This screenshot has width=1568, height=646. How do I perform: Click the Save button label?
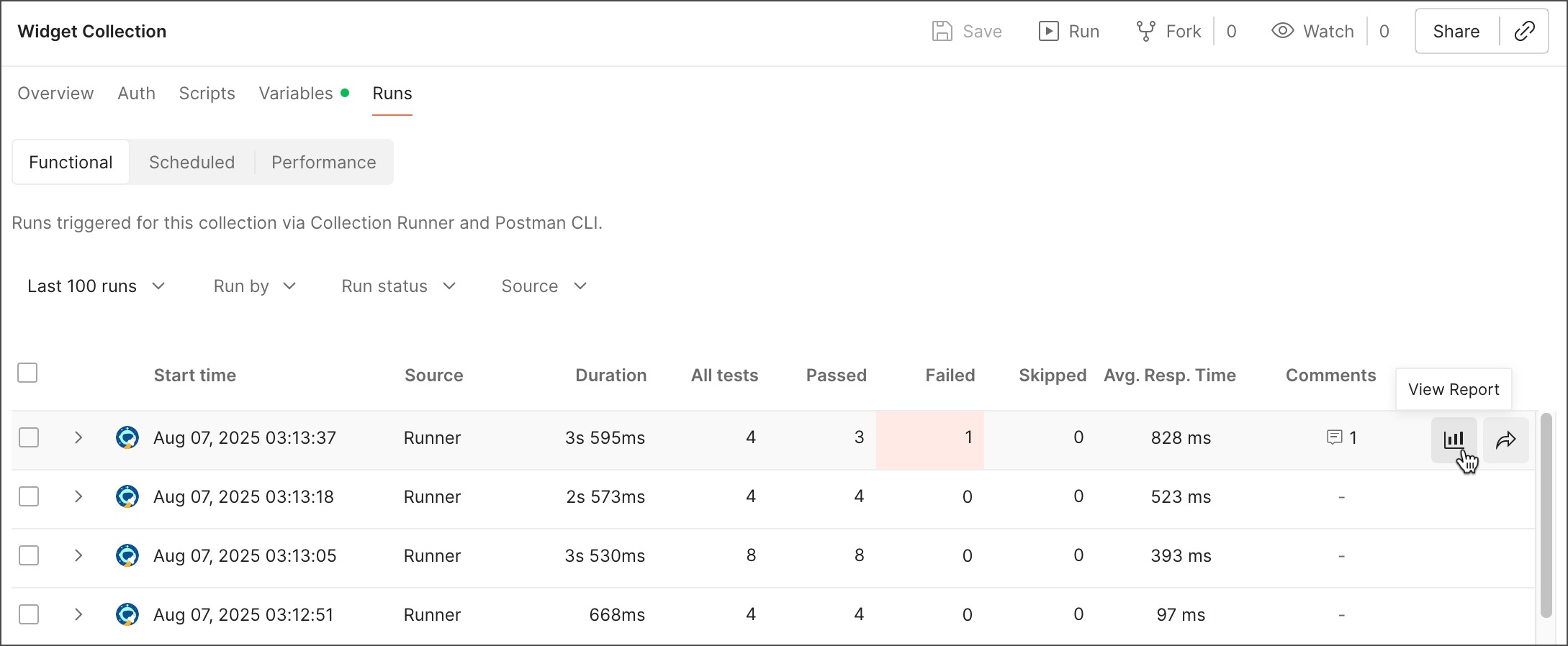[x=982, y=31]
